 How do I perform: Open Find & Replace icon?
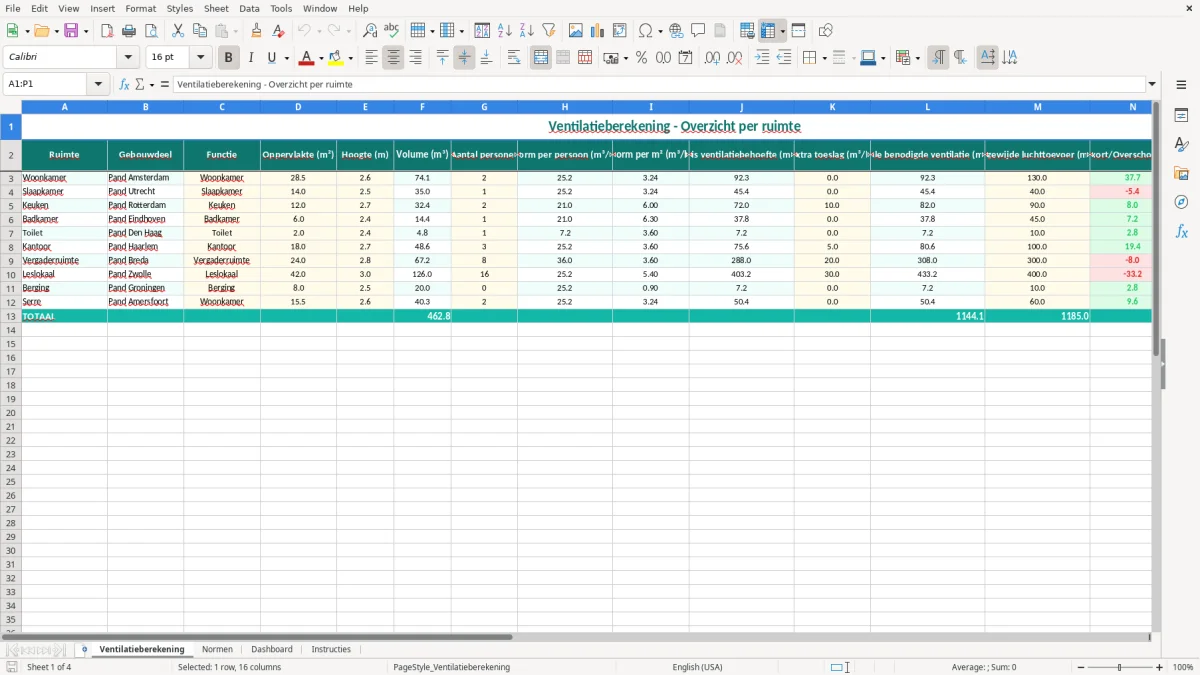point(370,31)
